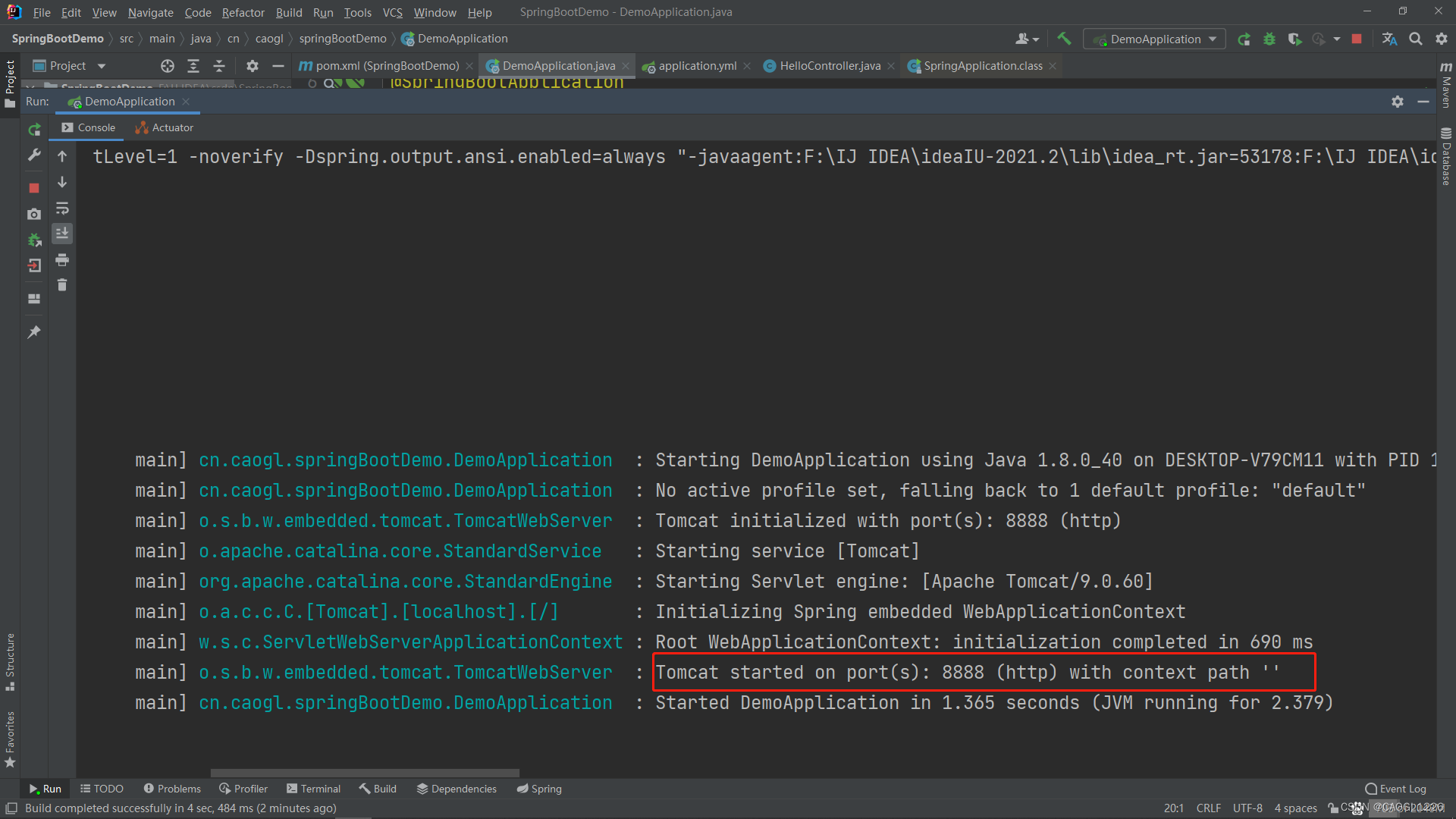Print the console output

[62, 260]
